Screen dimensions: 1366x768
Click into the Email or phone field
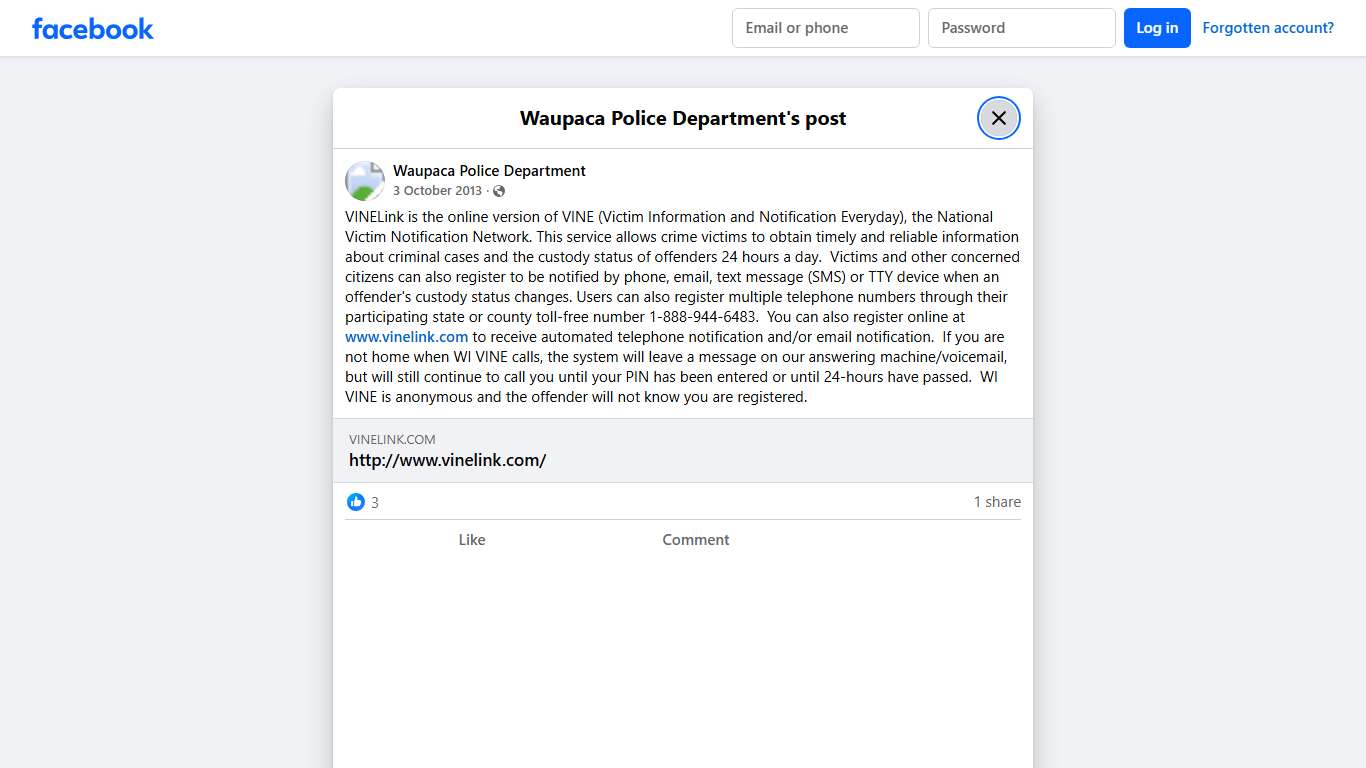click(825, 28)
